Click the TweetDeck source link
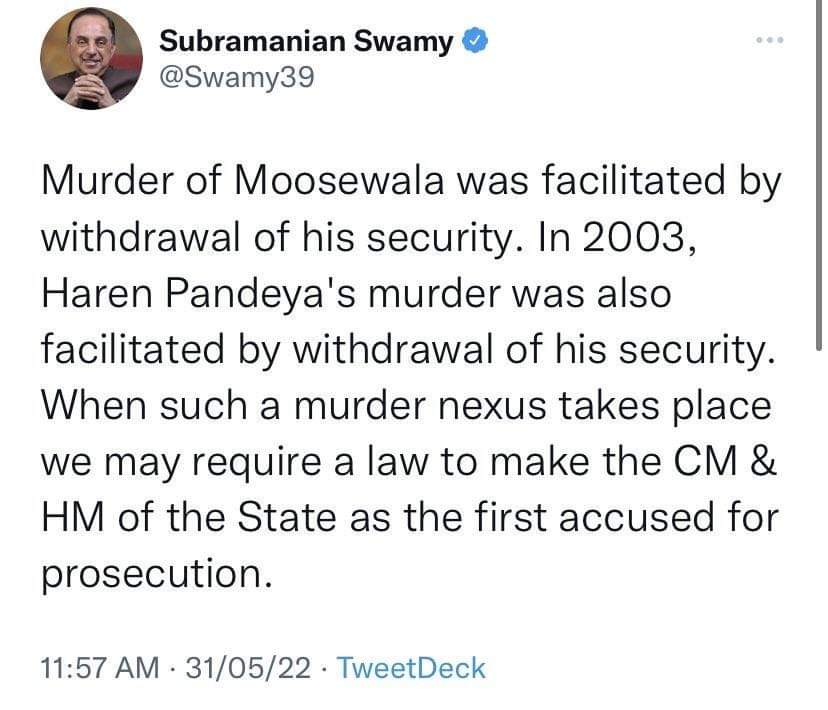The image size is (828, 710). [x=411, y=668]
